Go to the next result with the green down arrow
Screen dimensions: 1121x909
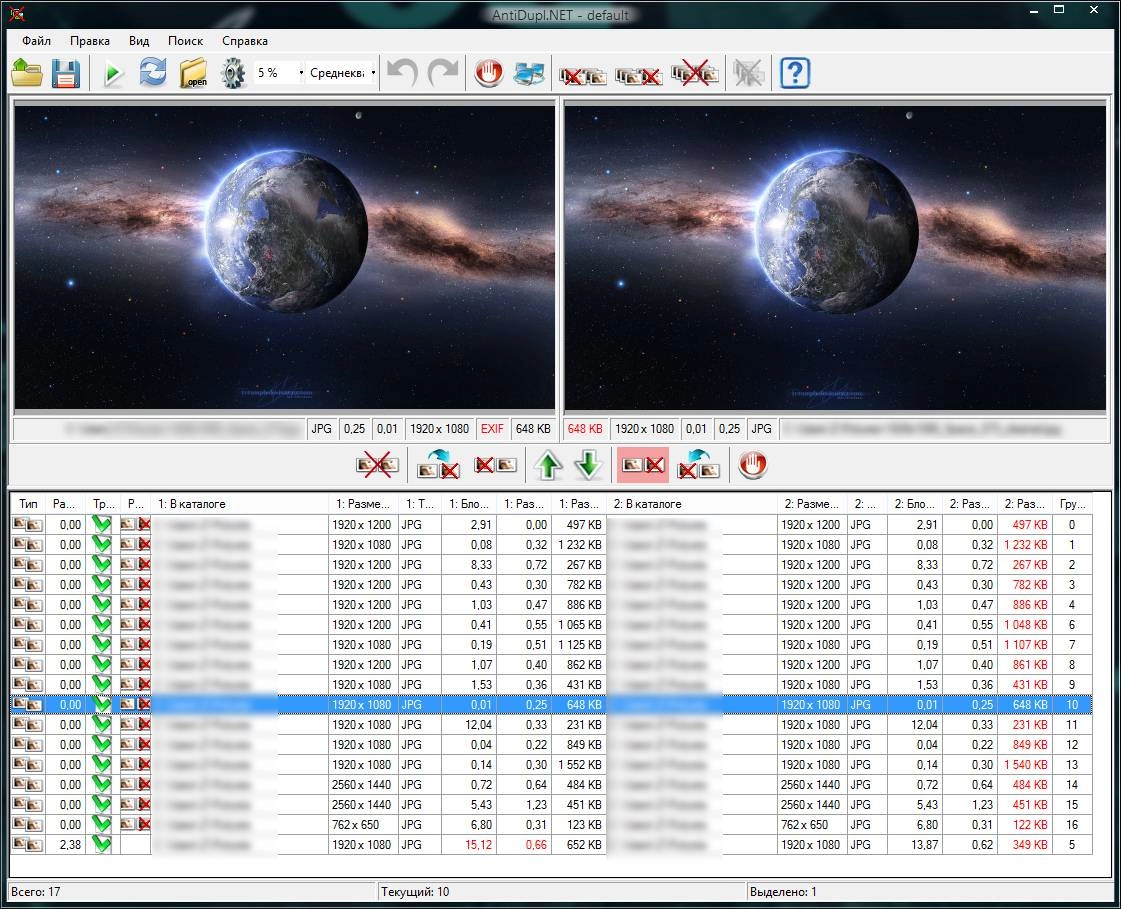click(588, 465)
